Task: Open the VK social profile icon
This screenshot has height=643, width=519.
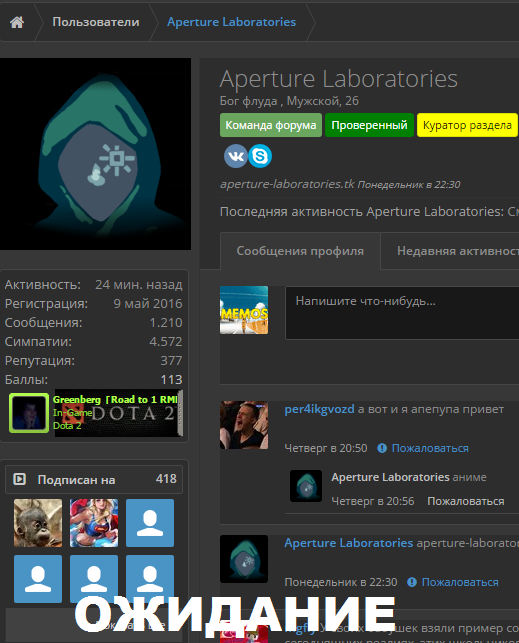Action: (236, 156)
